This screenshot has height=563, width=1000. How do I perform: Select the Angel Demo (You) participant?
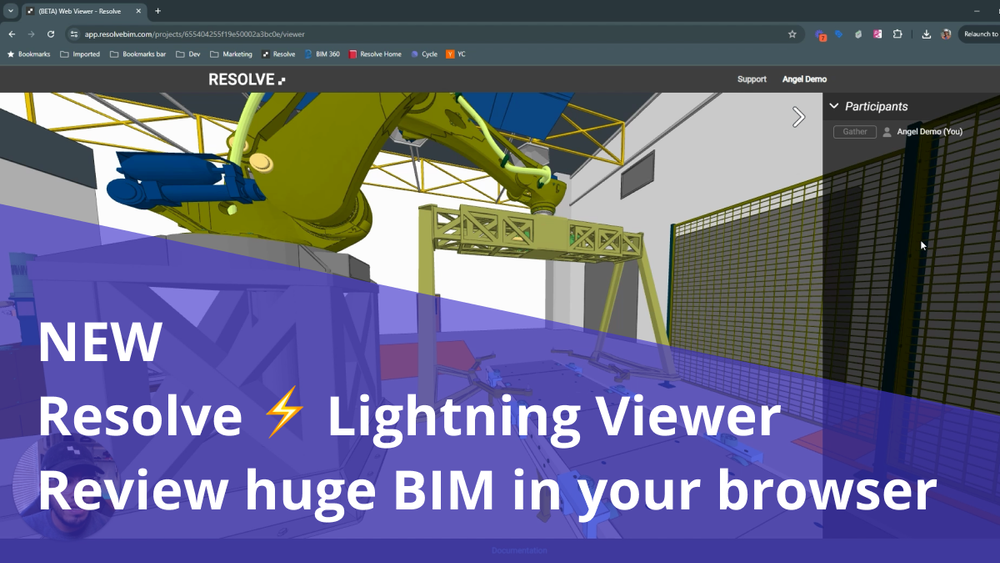[x=928, y=132]
